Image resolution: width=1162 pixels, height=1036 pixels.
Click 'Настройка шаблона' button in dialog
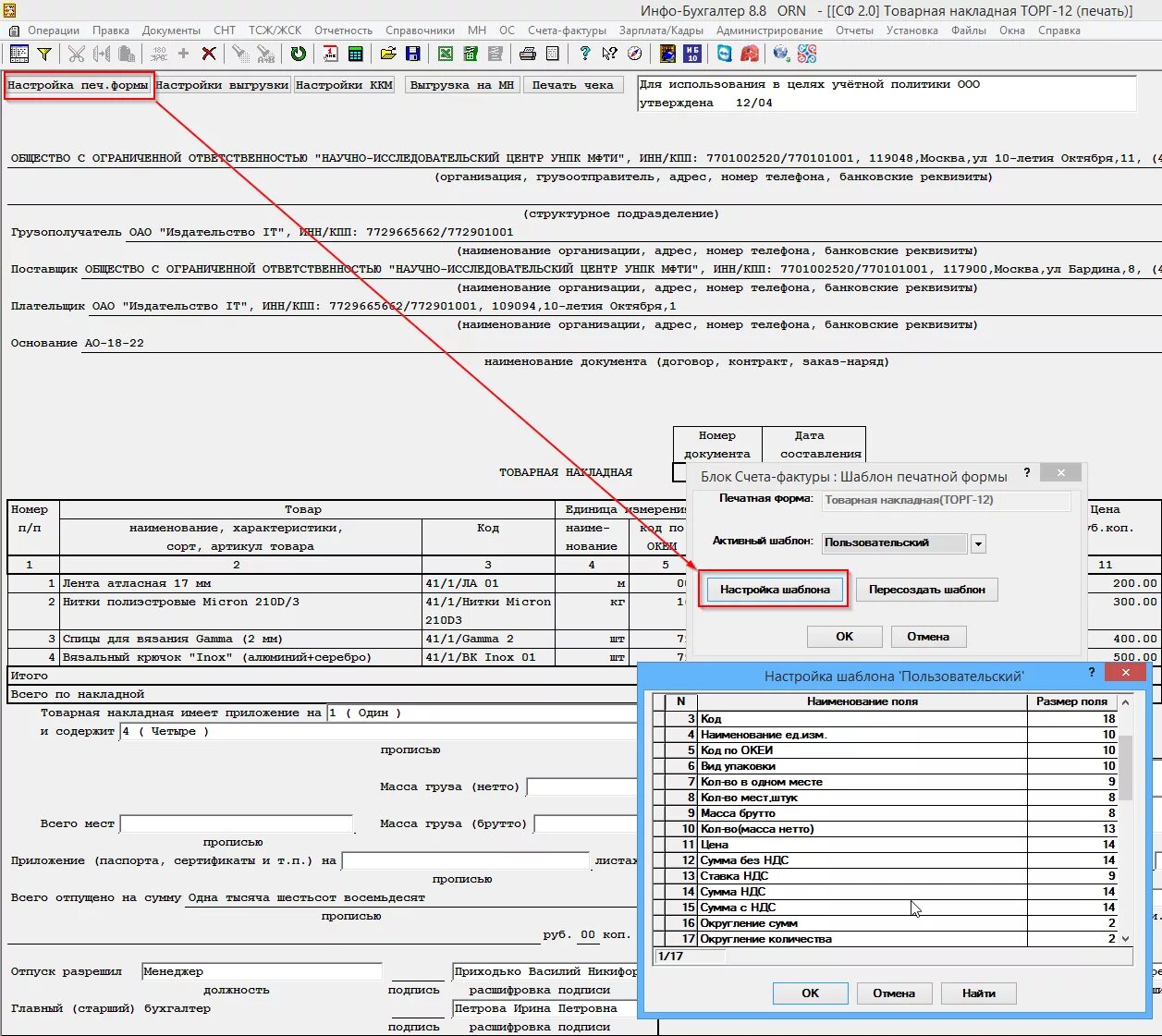tap(775, 590)
